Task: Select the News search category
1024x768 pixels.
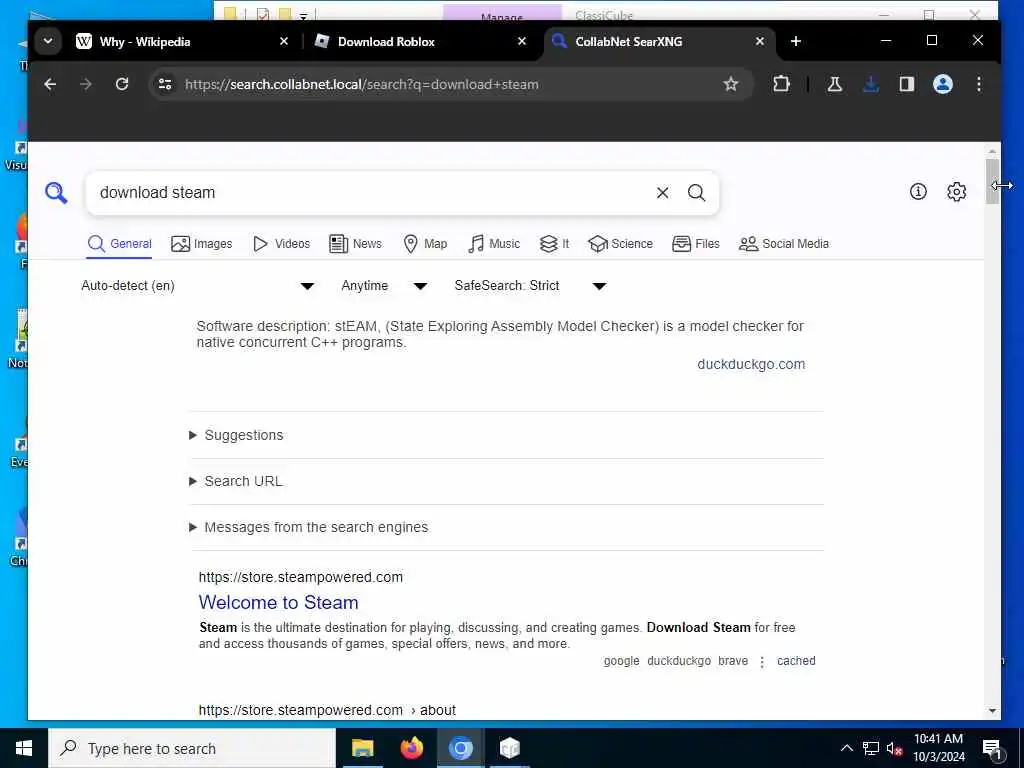Action: click(355, 244)
